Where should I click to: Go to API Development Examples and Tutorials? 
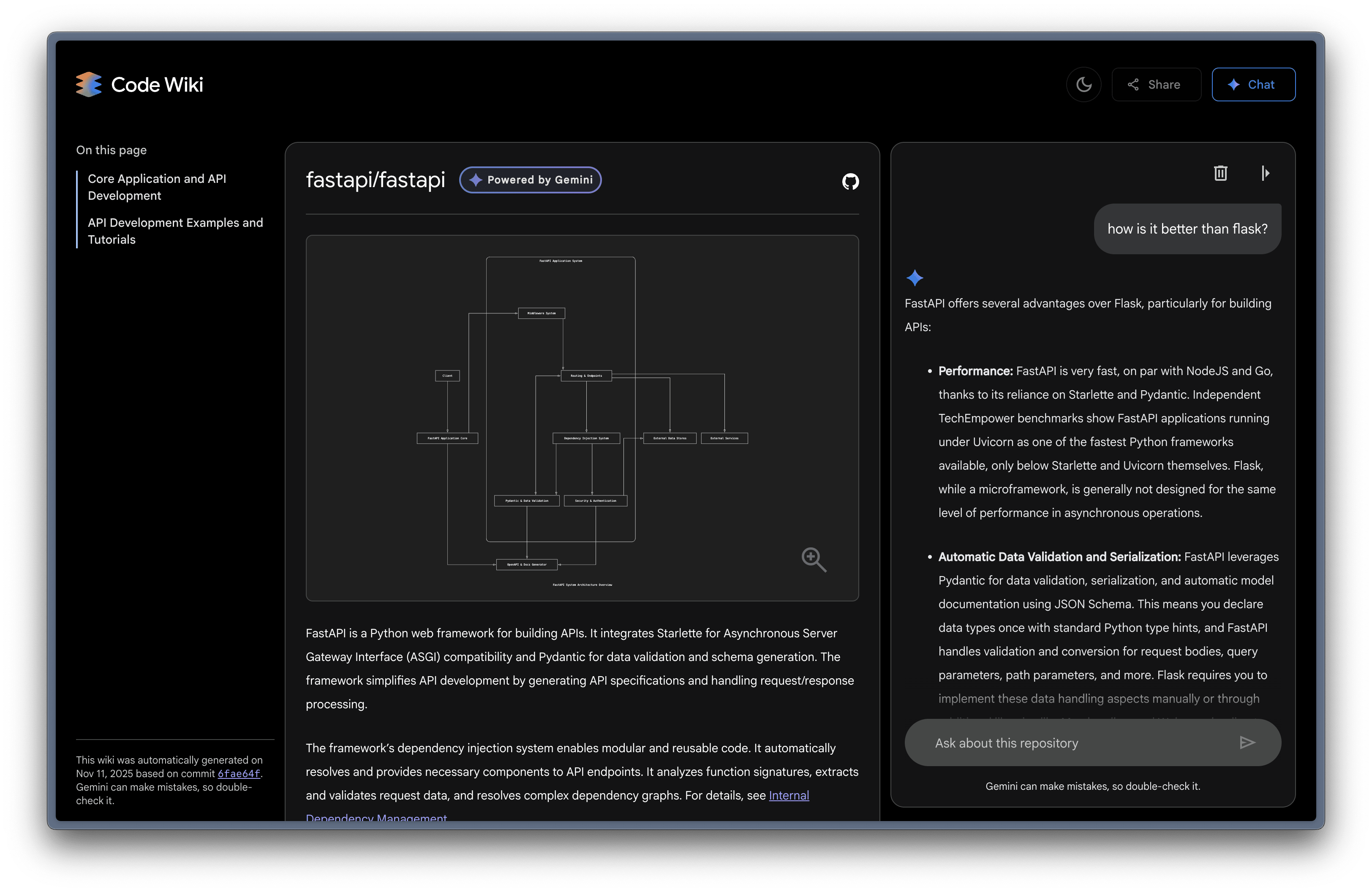175,231
